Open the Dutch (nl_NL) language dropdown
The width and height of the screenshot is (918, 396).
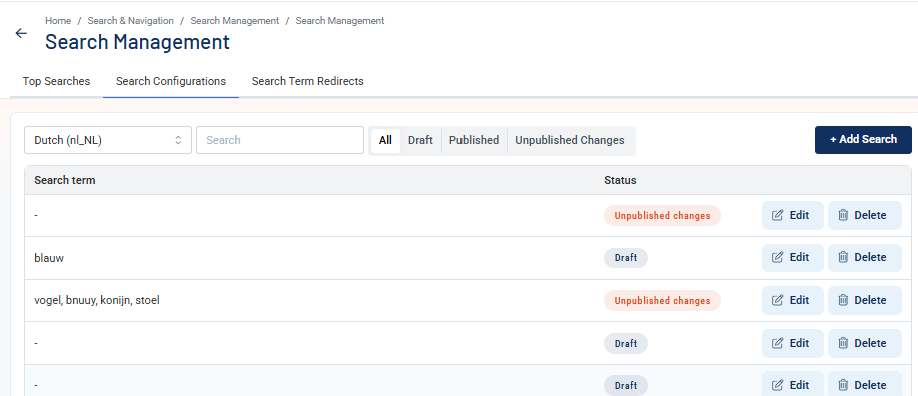[x=108, y=140]
